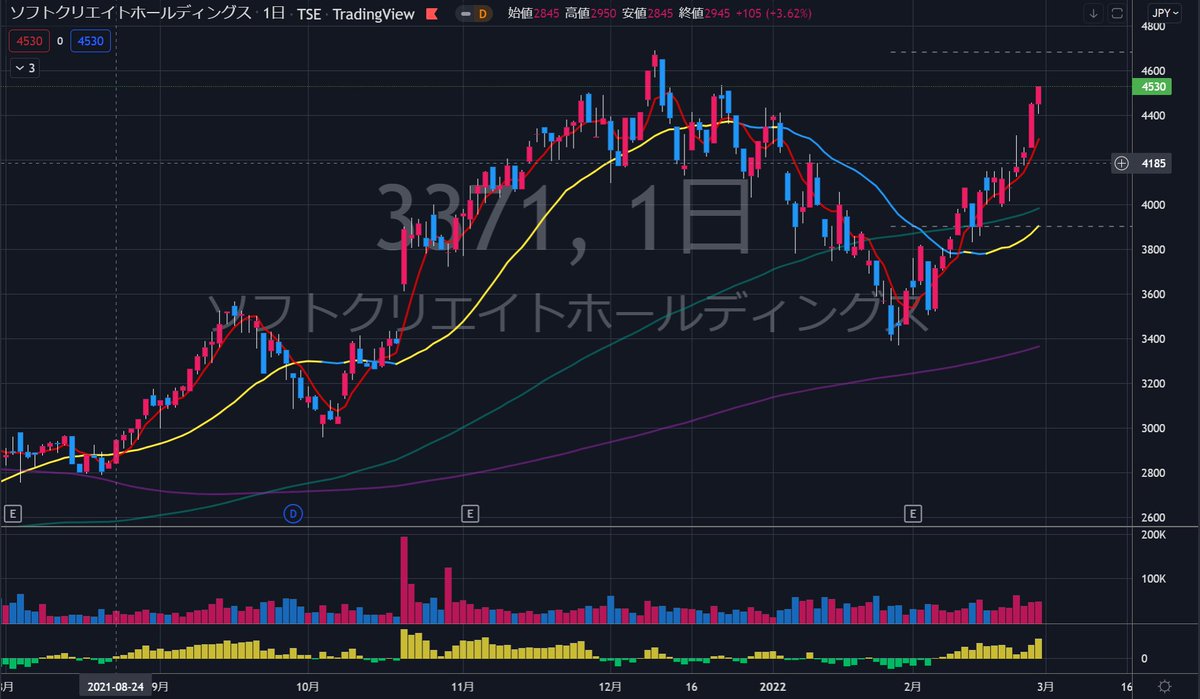Click the E earnings marker near 2月
Screen dimensions: 1200x699
(x=912, y=513)
